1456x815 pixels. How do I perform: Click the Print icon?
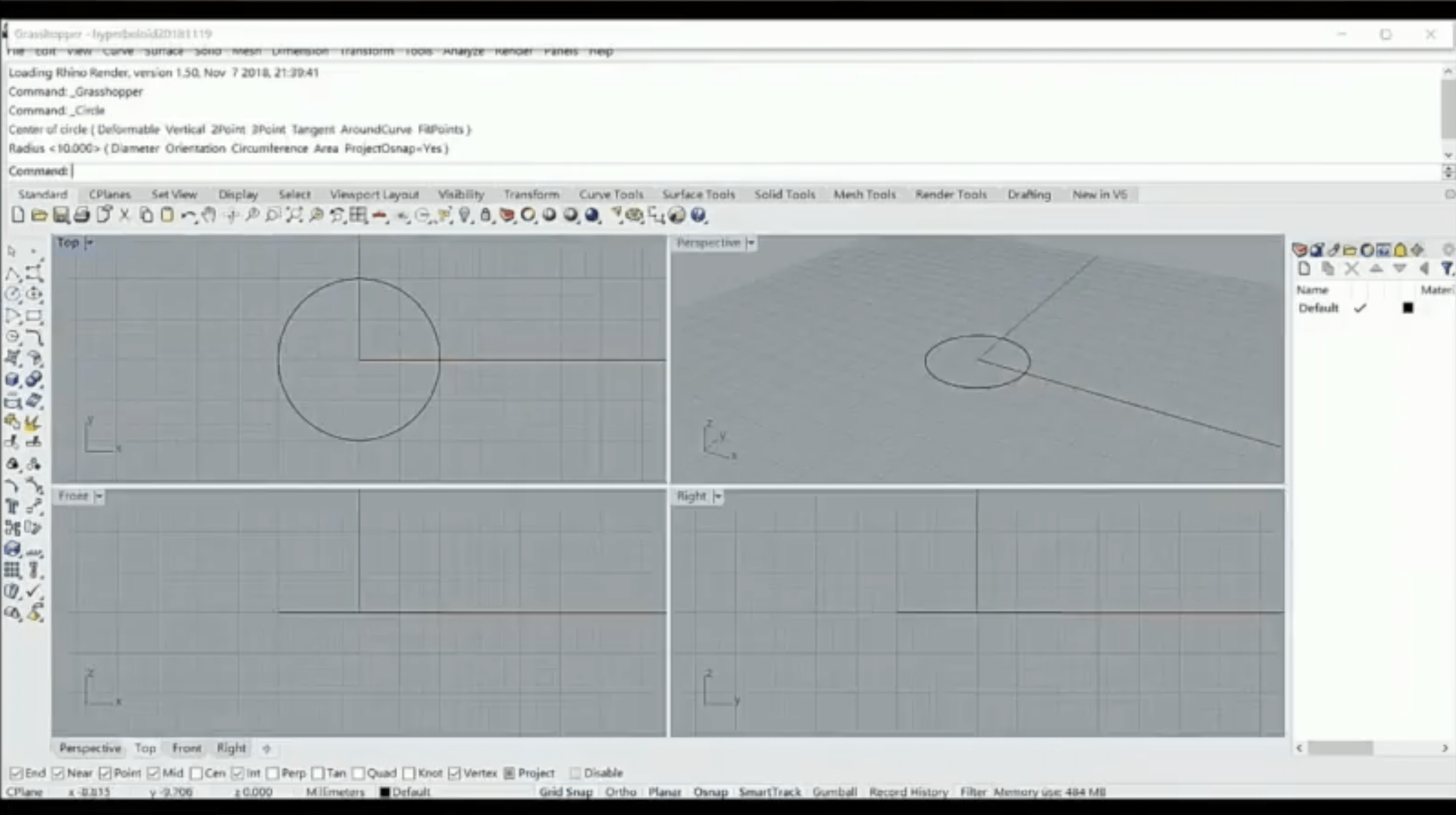(x=82, y=215)
